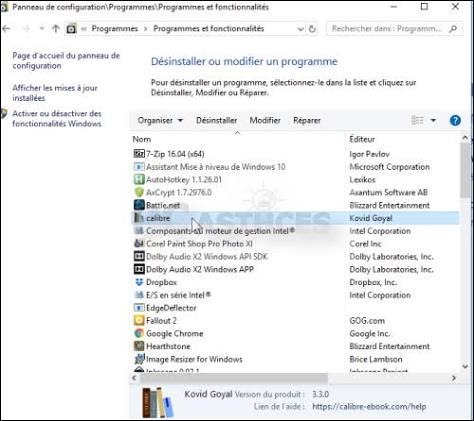Screen dimensions: 474x421
Task: Click Désinstaller in the toolbar
Action: [x=217, y=120]
